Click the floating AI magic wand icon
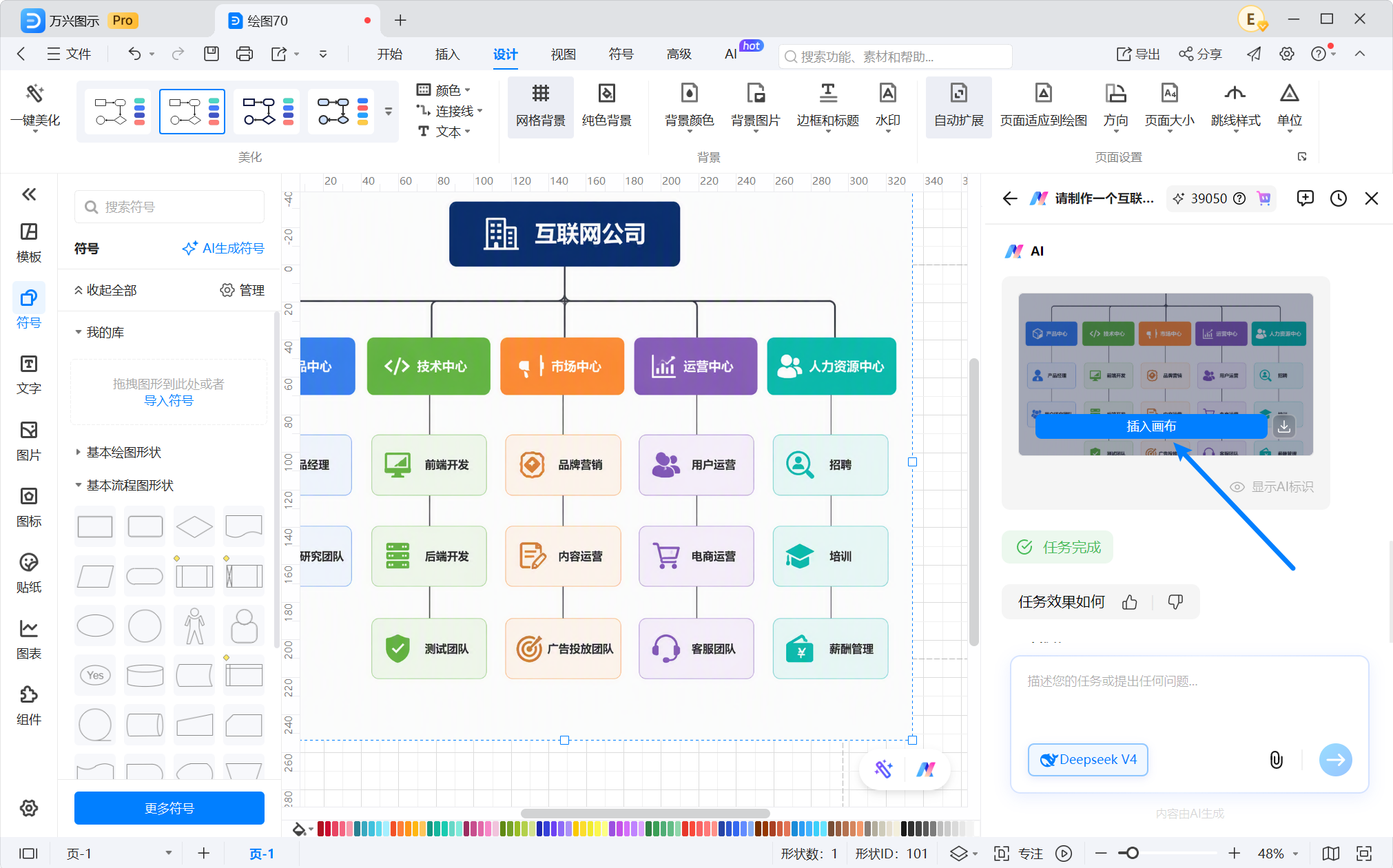Viewport: 1393px width, 868px height. tap(883, 769)
